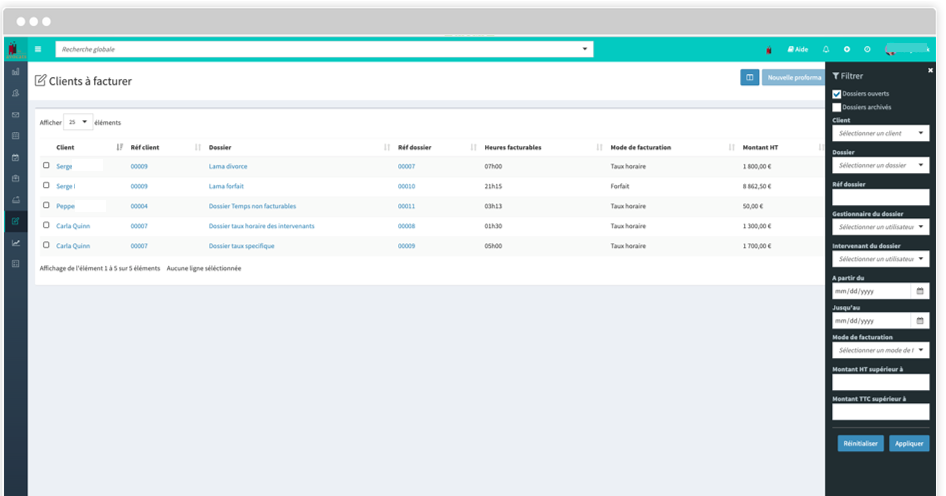Screen dimensions: 946x496
Task: Open the bar chart dashboard sidebar icon
Action: [16, 72]
